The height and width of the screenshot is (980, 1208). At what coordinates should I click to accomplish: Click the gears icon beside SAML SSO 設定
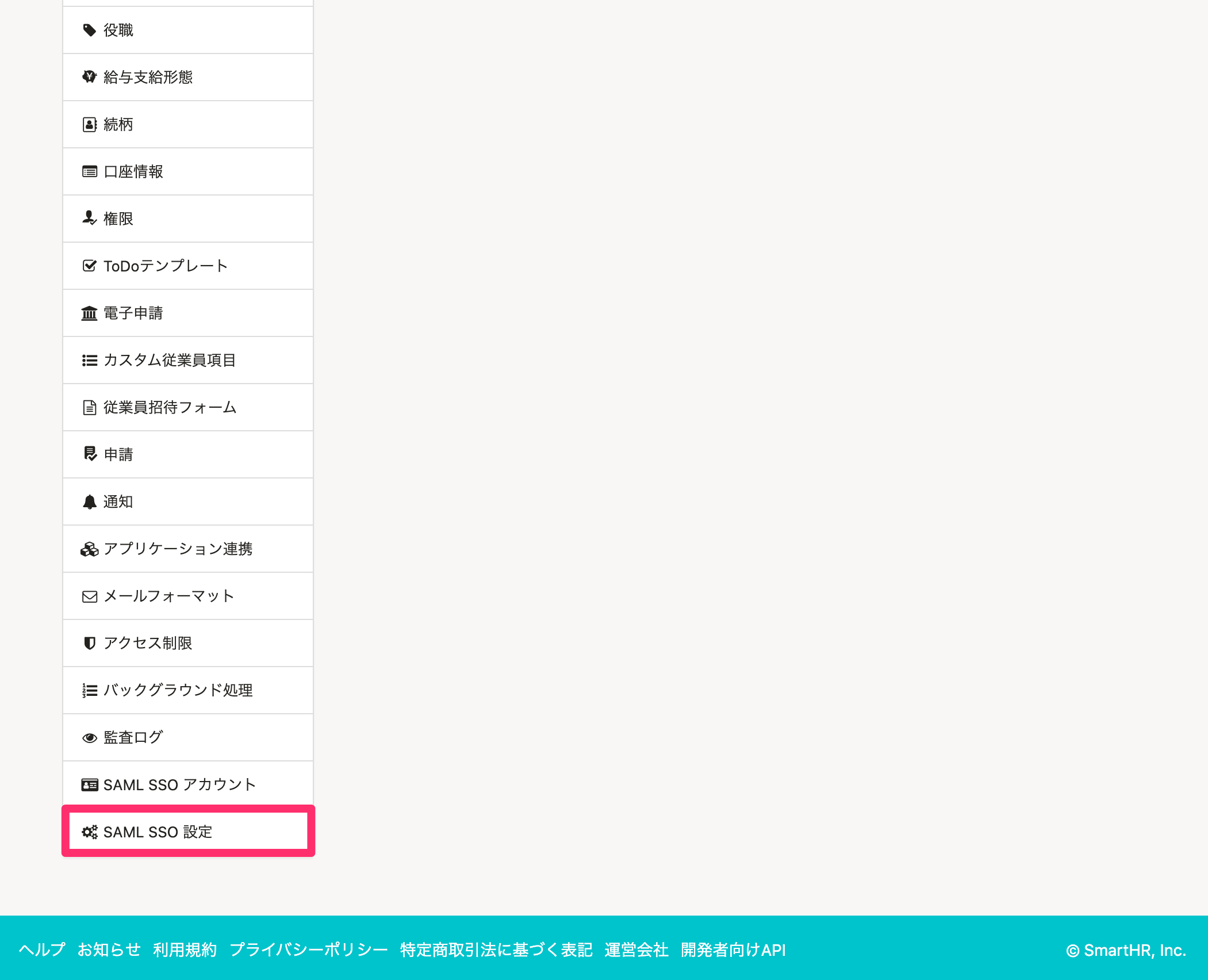click(x=89, y=832)
